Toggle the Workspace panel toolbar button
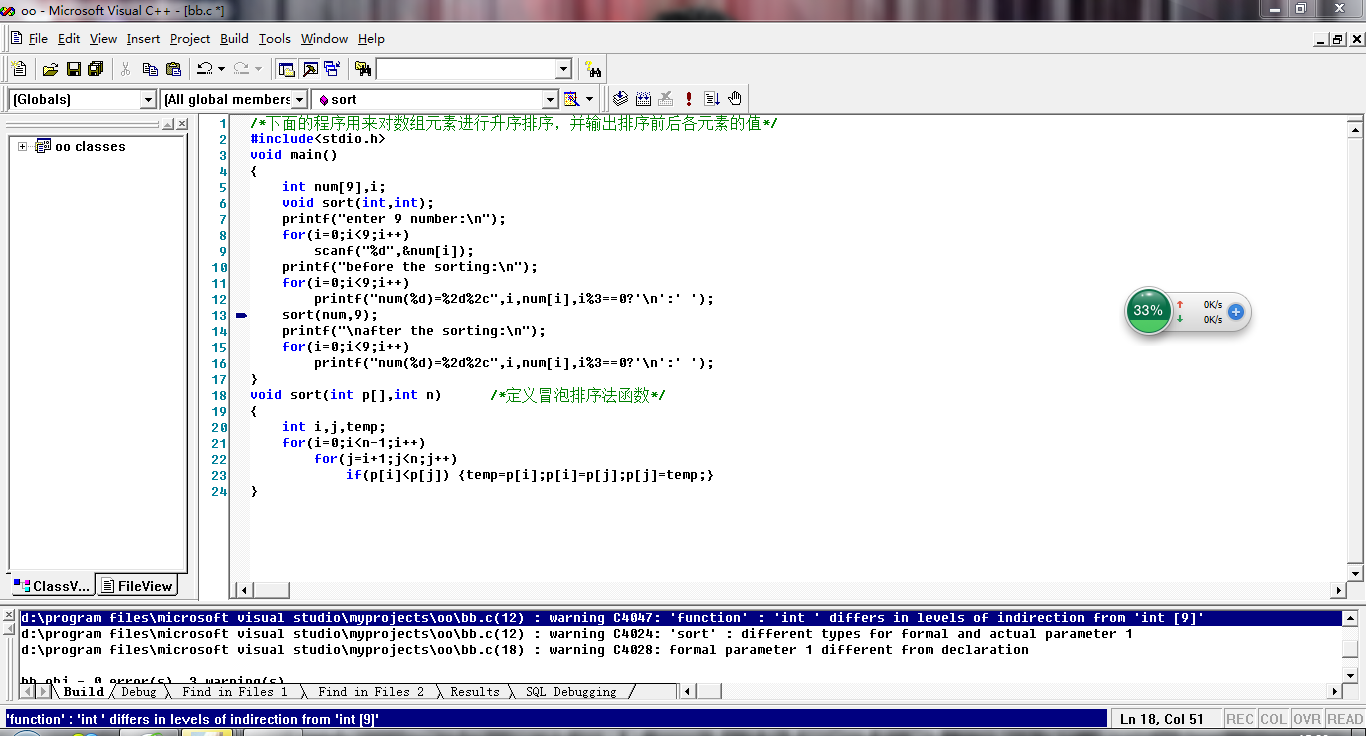 286,69
